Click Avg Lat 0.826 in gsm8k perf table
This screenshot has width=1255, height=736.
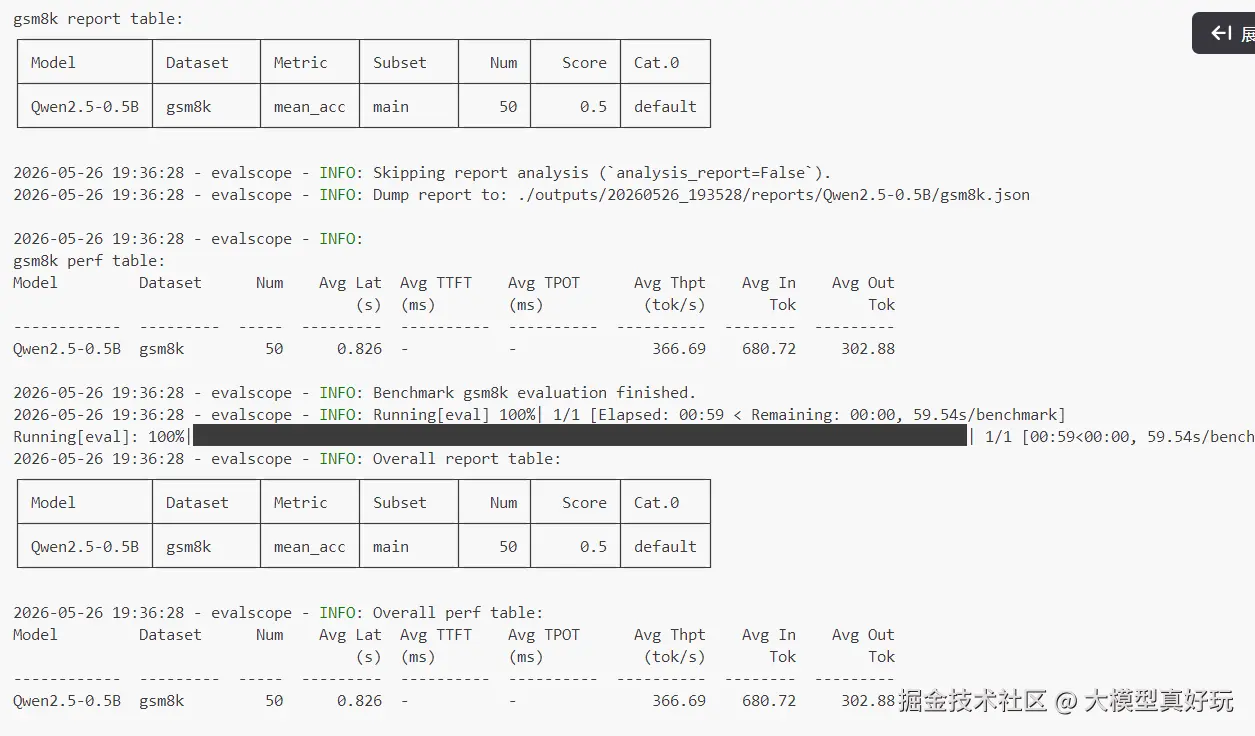pos(359,349)
